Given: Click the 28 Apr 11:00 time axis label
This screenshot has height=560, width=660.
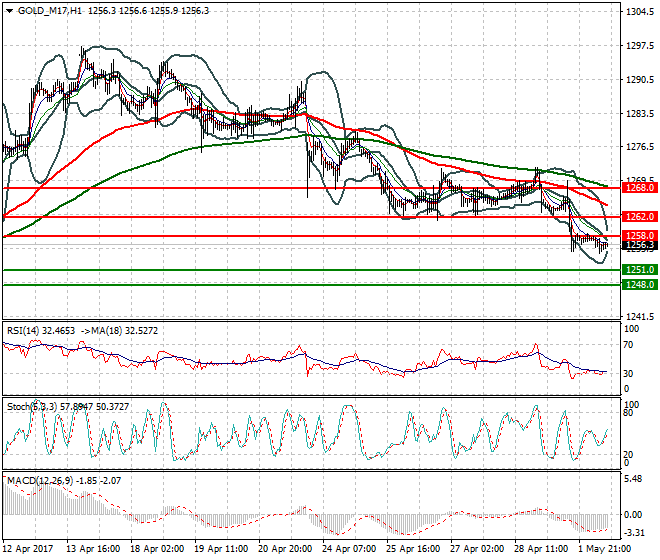Looking at the screenshot, I should pos(541,549).
